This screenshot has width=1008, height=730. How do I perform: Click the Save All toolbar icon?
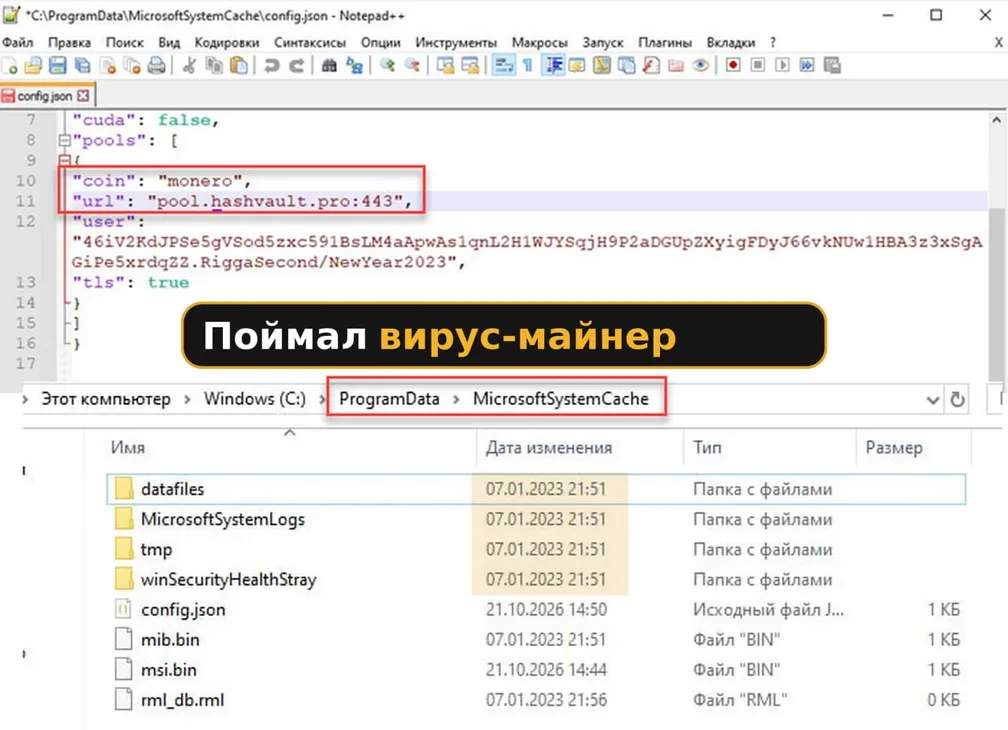pyautogui.click(x=82, y=66)
